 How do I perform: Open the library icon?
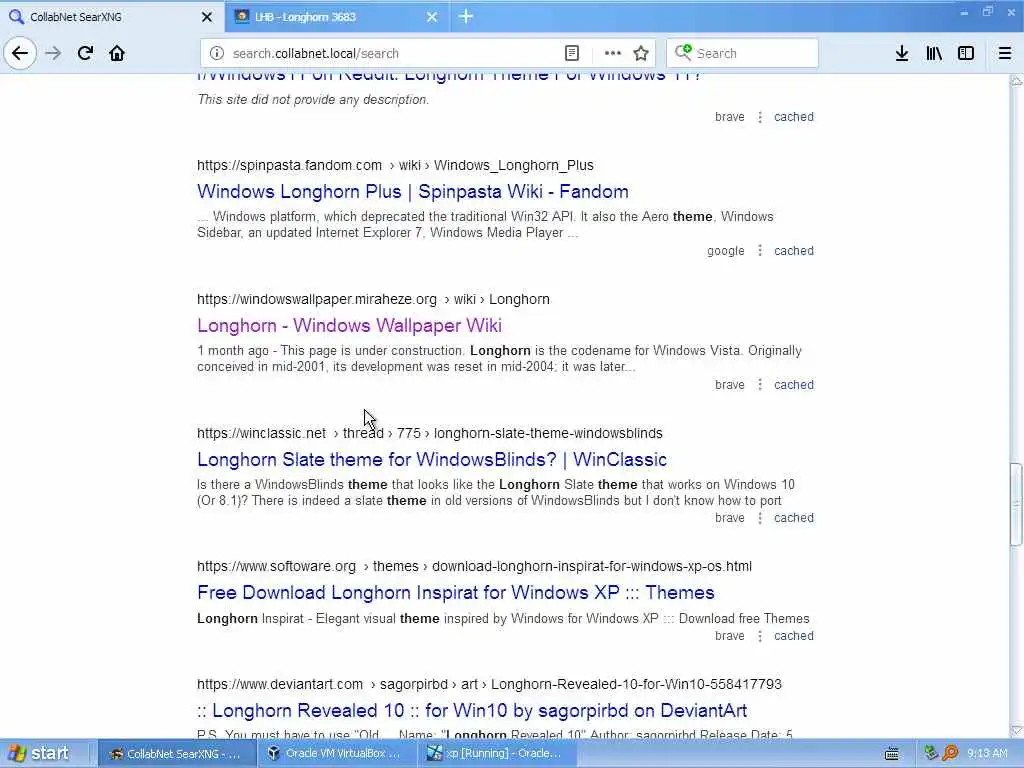(934, 54)
